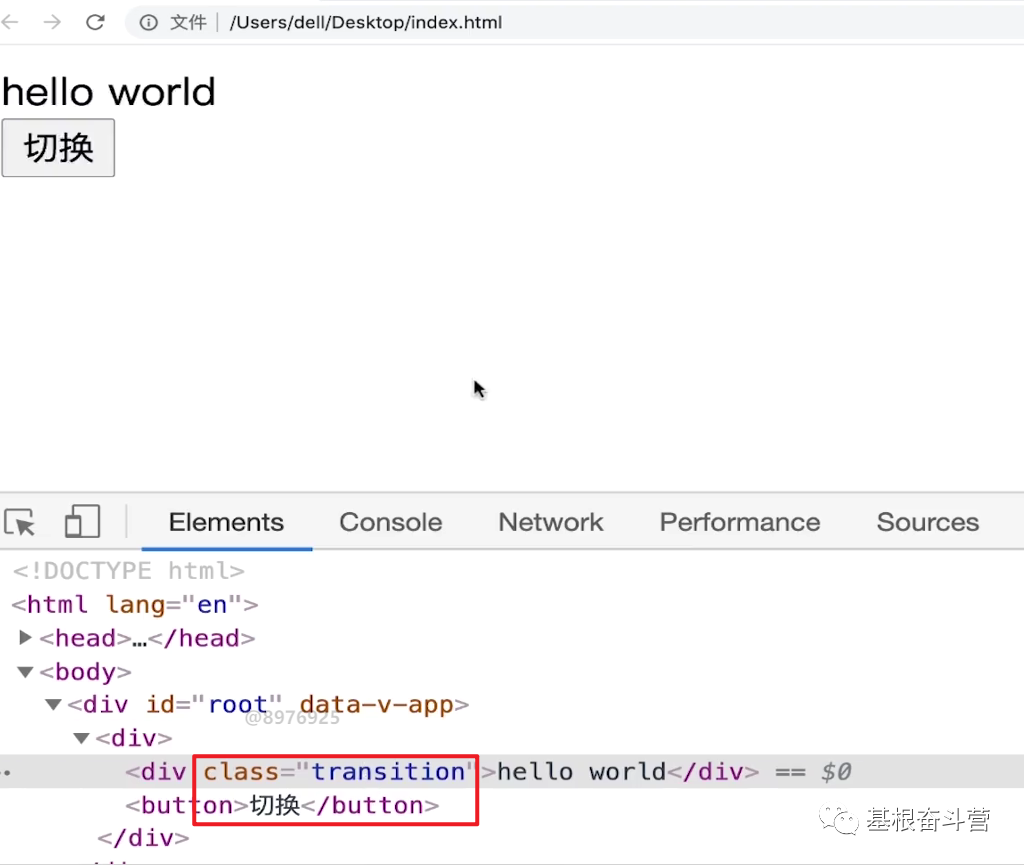Open the Sources panel
The height and width of the screenshot is (865, 1024).
tap(926, 521)
